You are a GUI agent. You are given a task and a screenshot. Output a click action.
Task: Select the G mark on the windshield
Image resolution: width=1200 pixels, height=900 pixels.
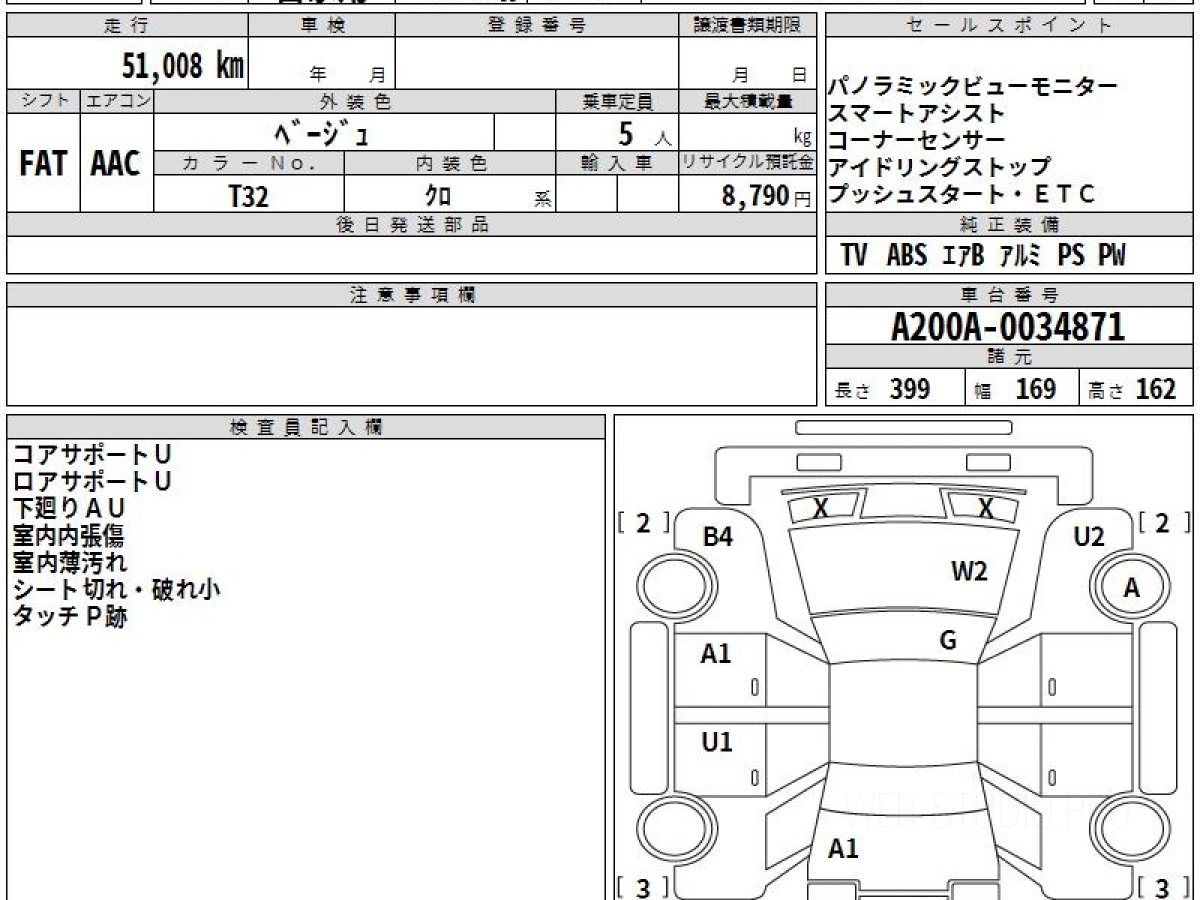(x=949, y=641)
